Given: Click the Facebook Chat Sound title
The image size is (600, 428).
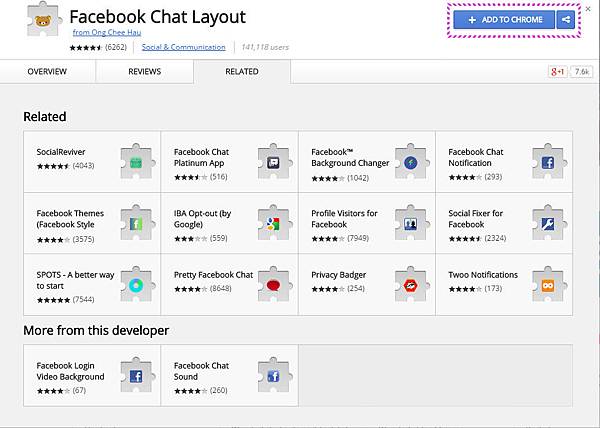Looking at the screenshot, I should tap(201, 371).
